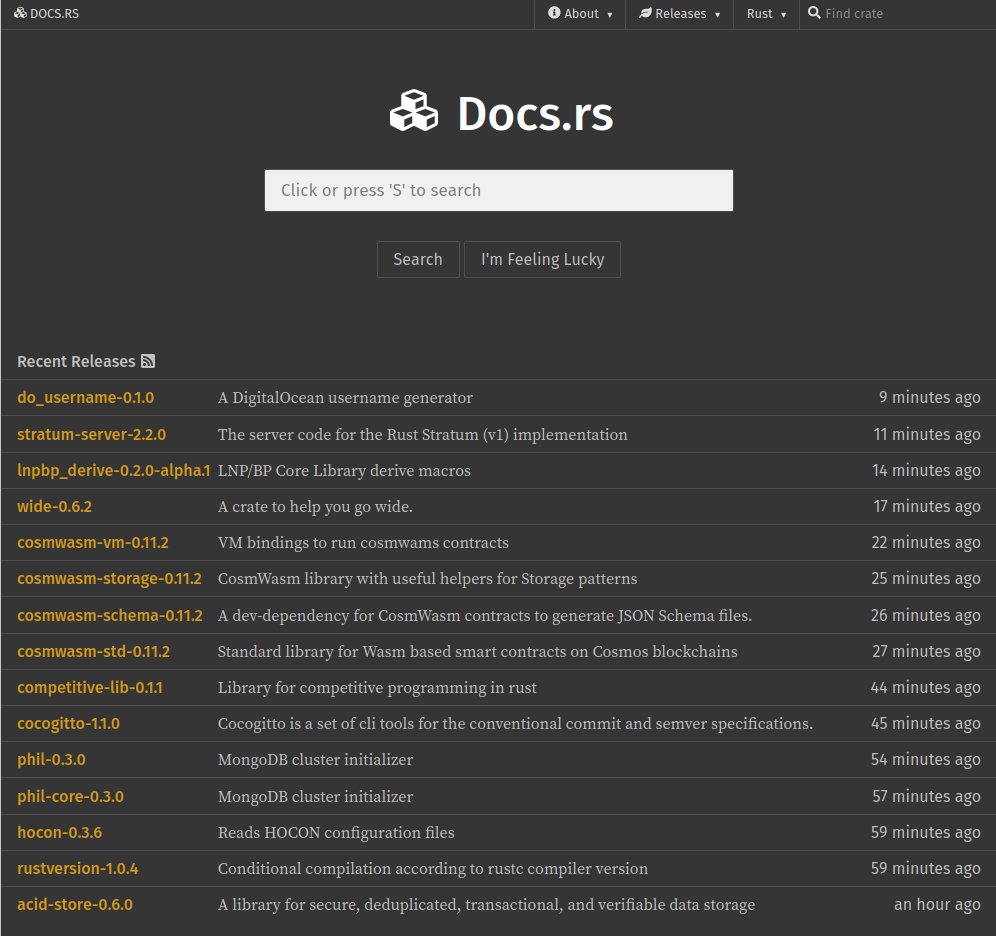Open cosmwasm-std-0.11.2 crate
This screenshot has height=936, width=996.
[93, 652]
